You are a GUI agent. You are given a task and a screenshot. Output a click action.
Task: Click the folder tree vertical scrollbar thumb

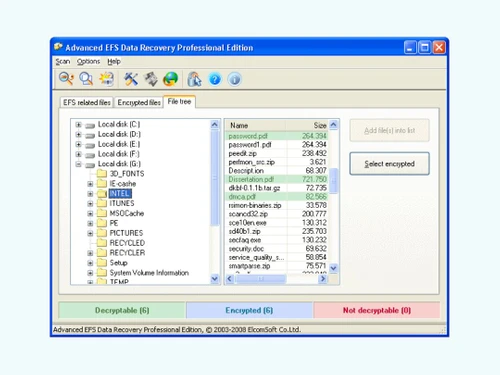coord(215,178)
